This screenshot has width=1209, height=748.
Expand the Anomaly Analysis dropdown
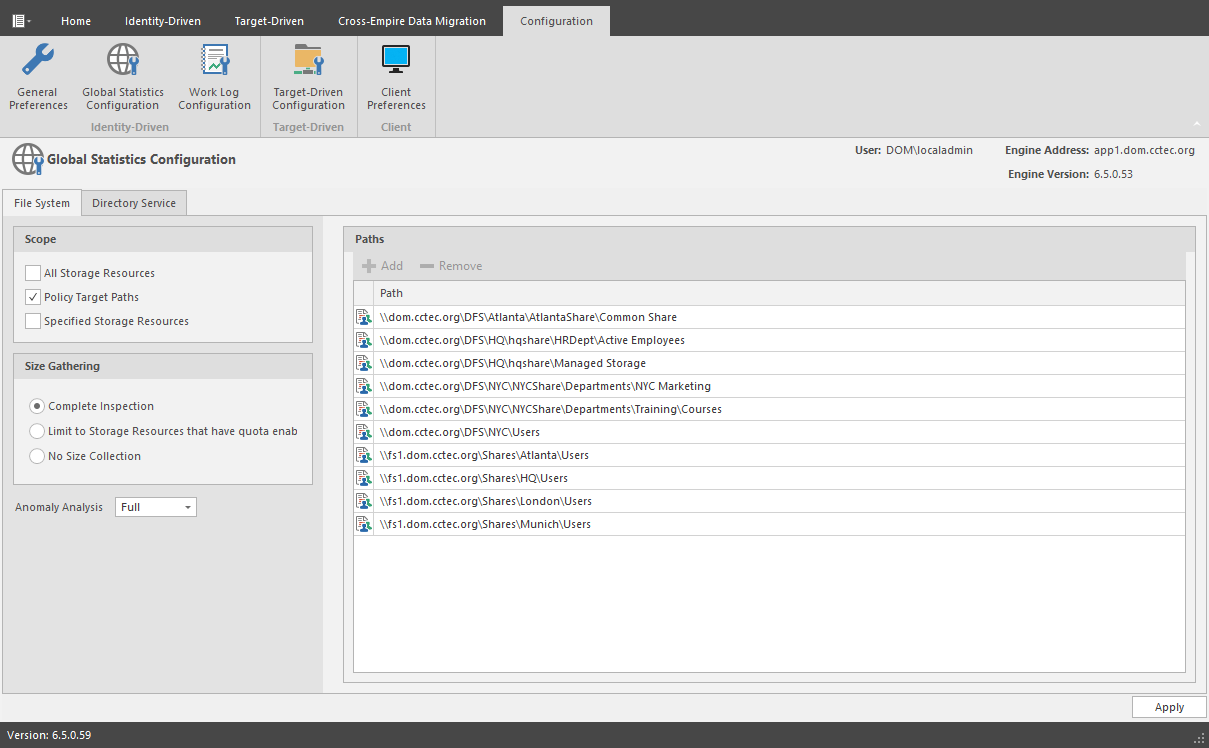[187, 508]
